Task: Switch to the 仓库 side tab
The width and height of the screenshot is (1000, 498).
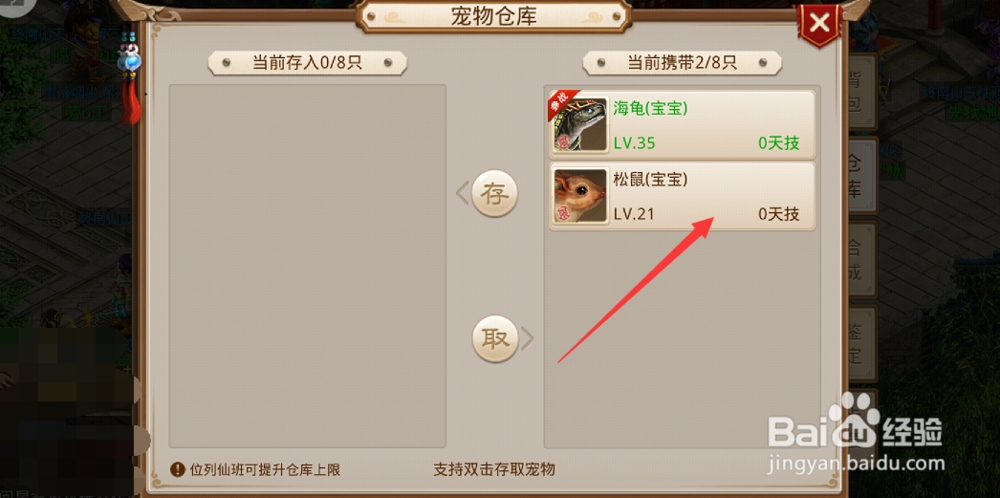Action: coord(862,175)
